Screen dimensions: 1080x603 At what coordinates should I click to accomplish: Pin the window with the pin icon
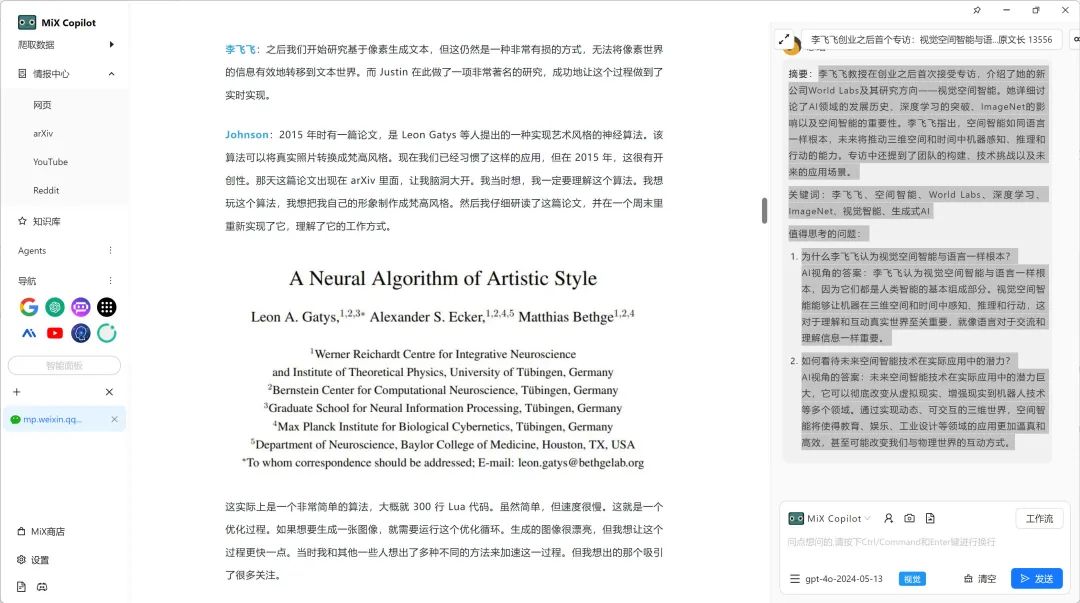[977, 10]
